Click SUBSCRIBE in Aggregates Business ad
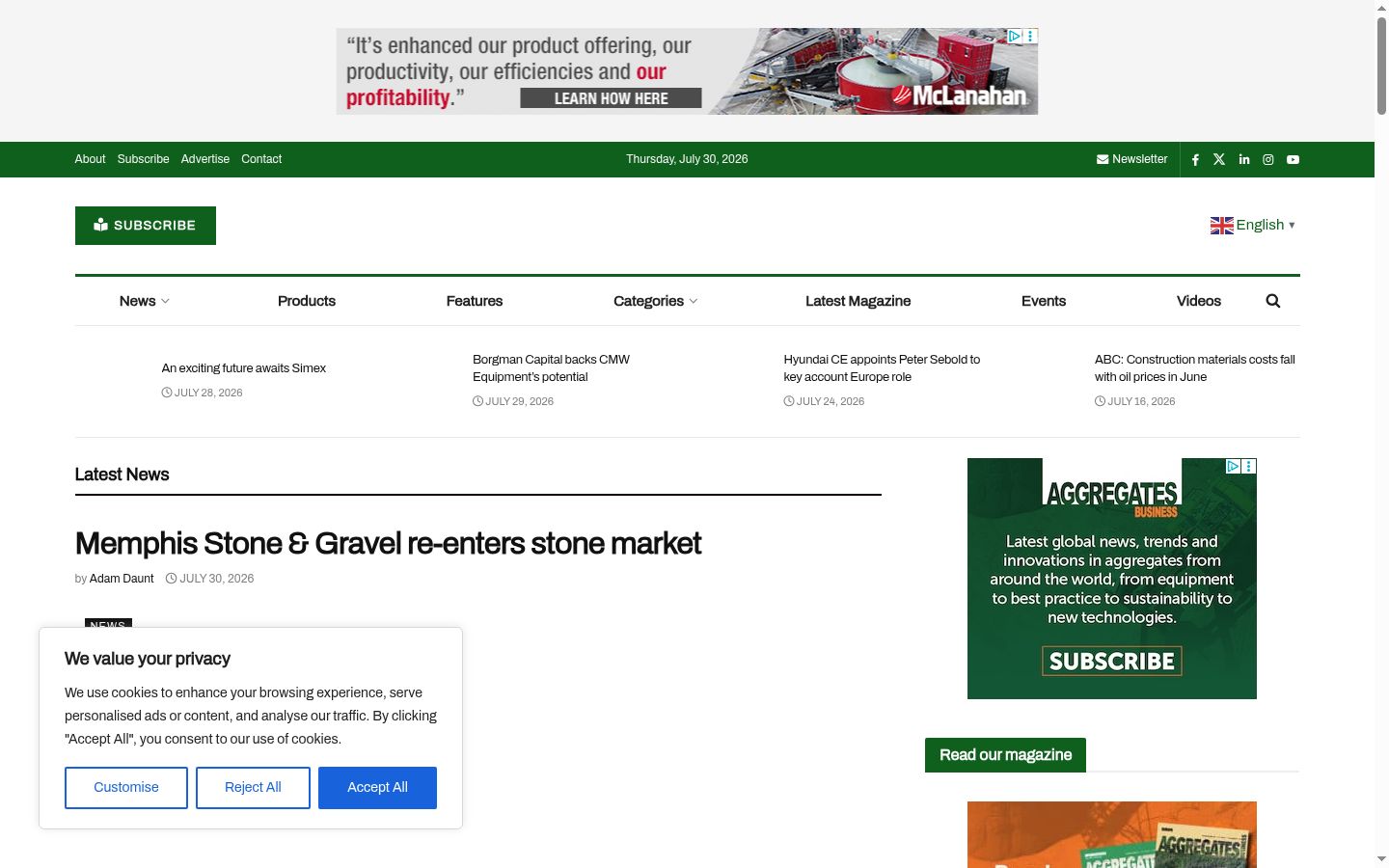 coord(1111,661)
